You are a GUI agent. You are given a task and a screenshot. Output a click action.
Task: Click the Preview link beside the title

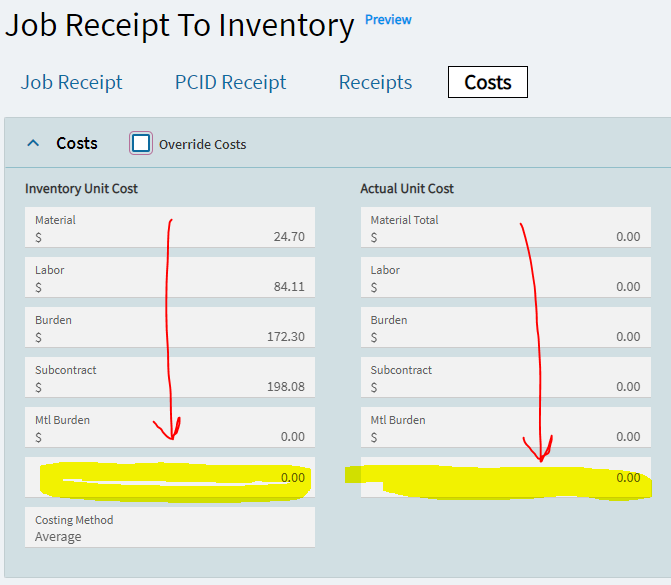(x=388, y=20)
